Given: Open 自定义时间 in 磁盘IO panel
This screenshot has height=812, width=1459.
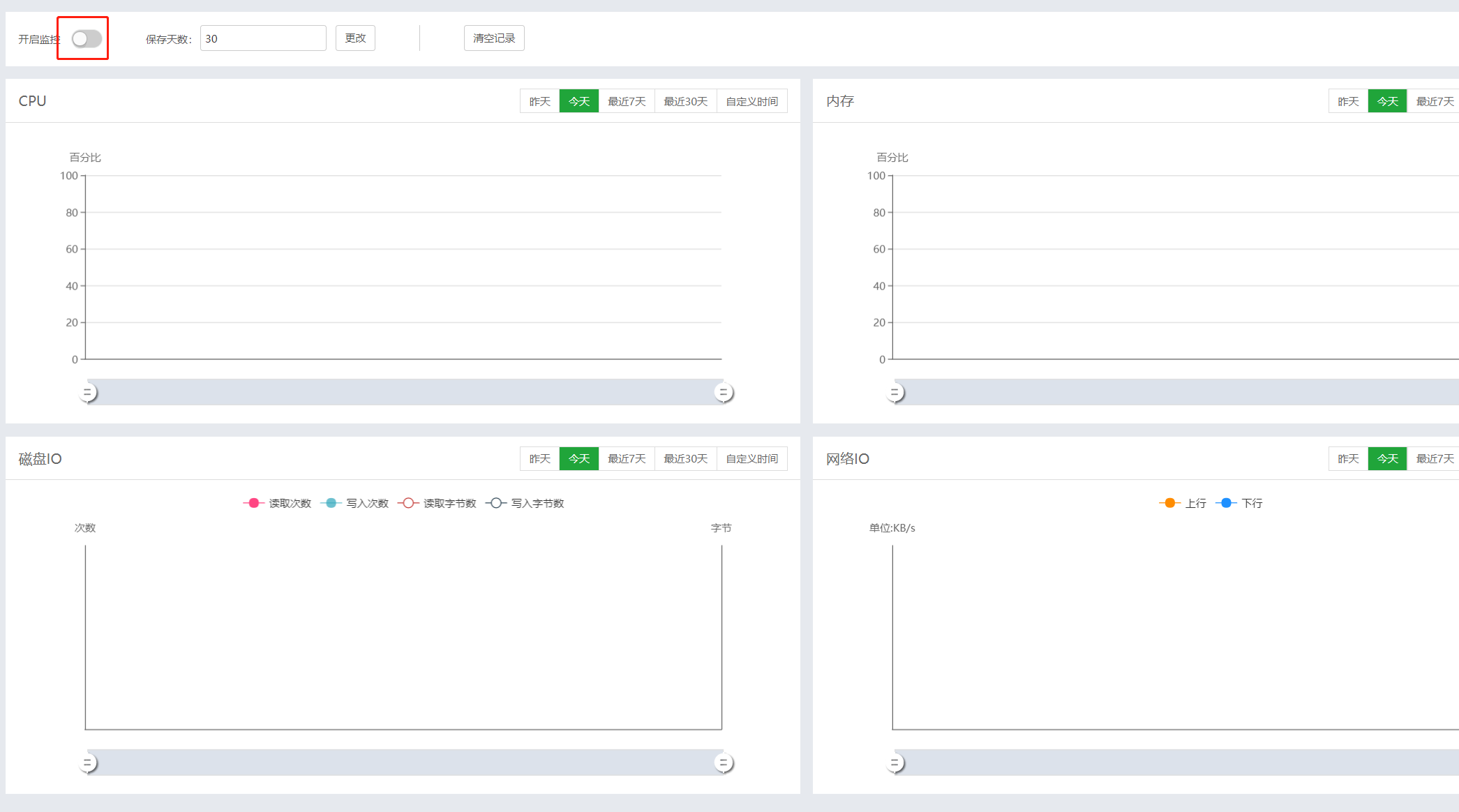Looking at the screenshot, I should (751, 458).
